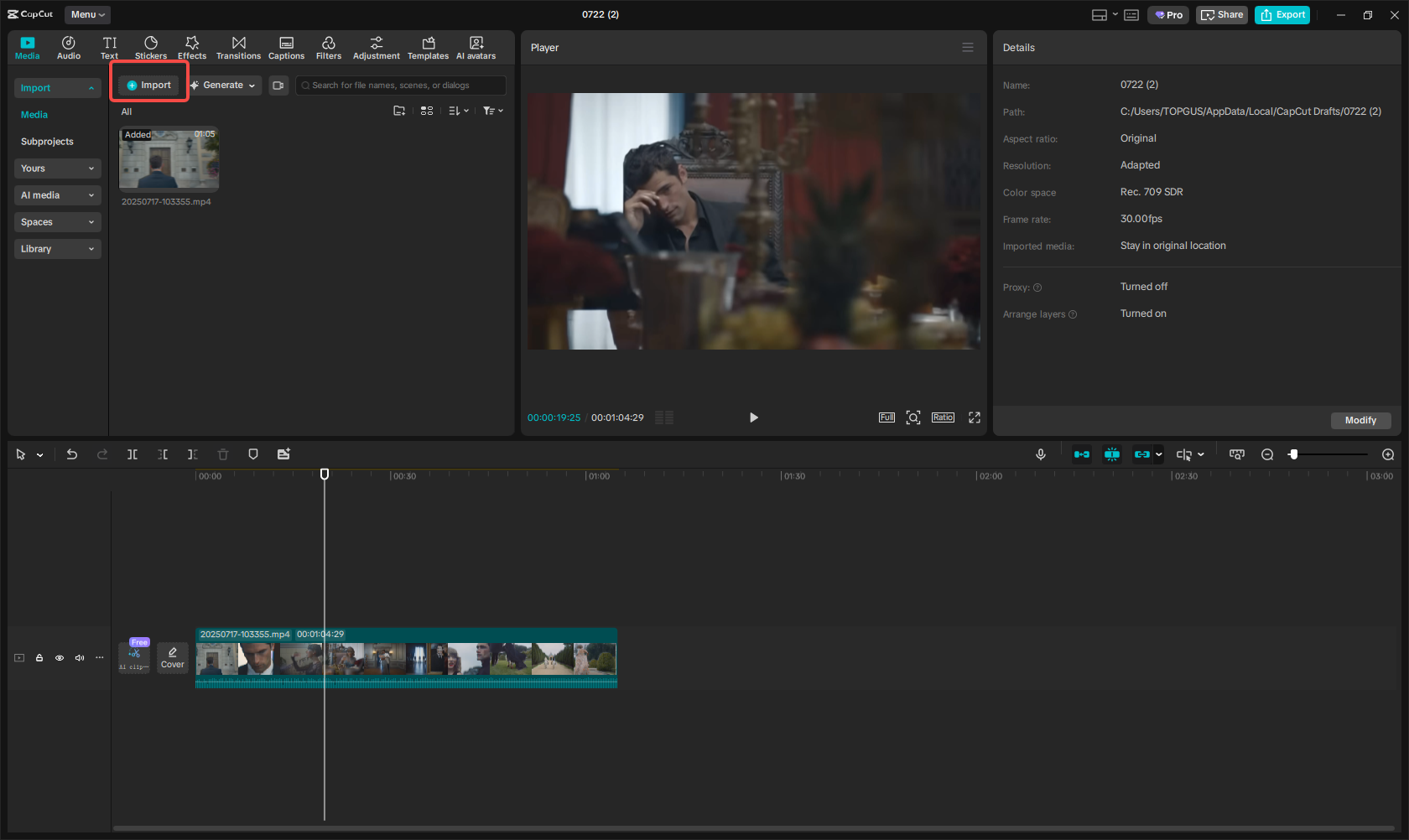Open the Templates panel

tap(428, 47)
